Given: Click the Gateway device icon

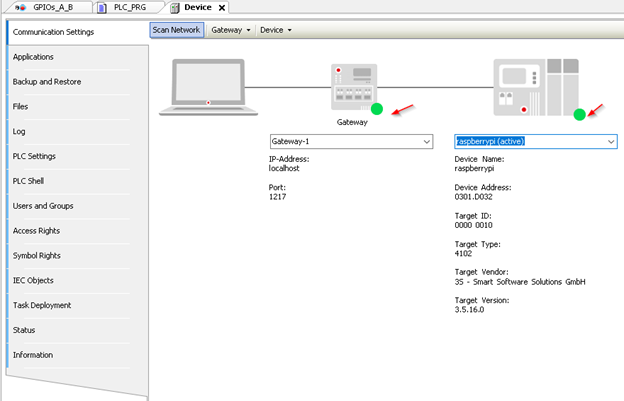Looking at the screenshot, I should point(354,87).
